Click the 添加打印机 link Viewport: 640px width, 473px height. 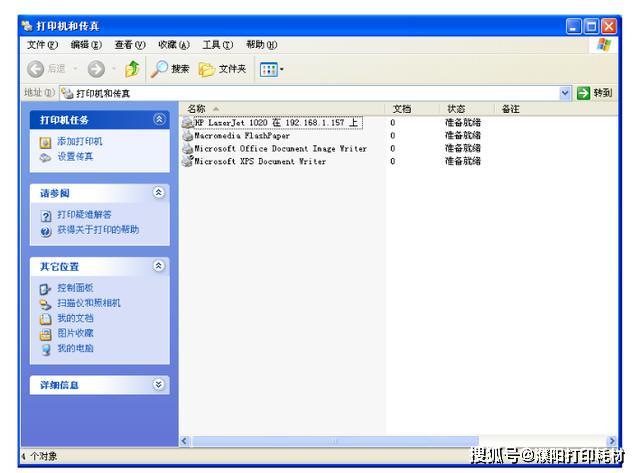click(x=80, y=141)
